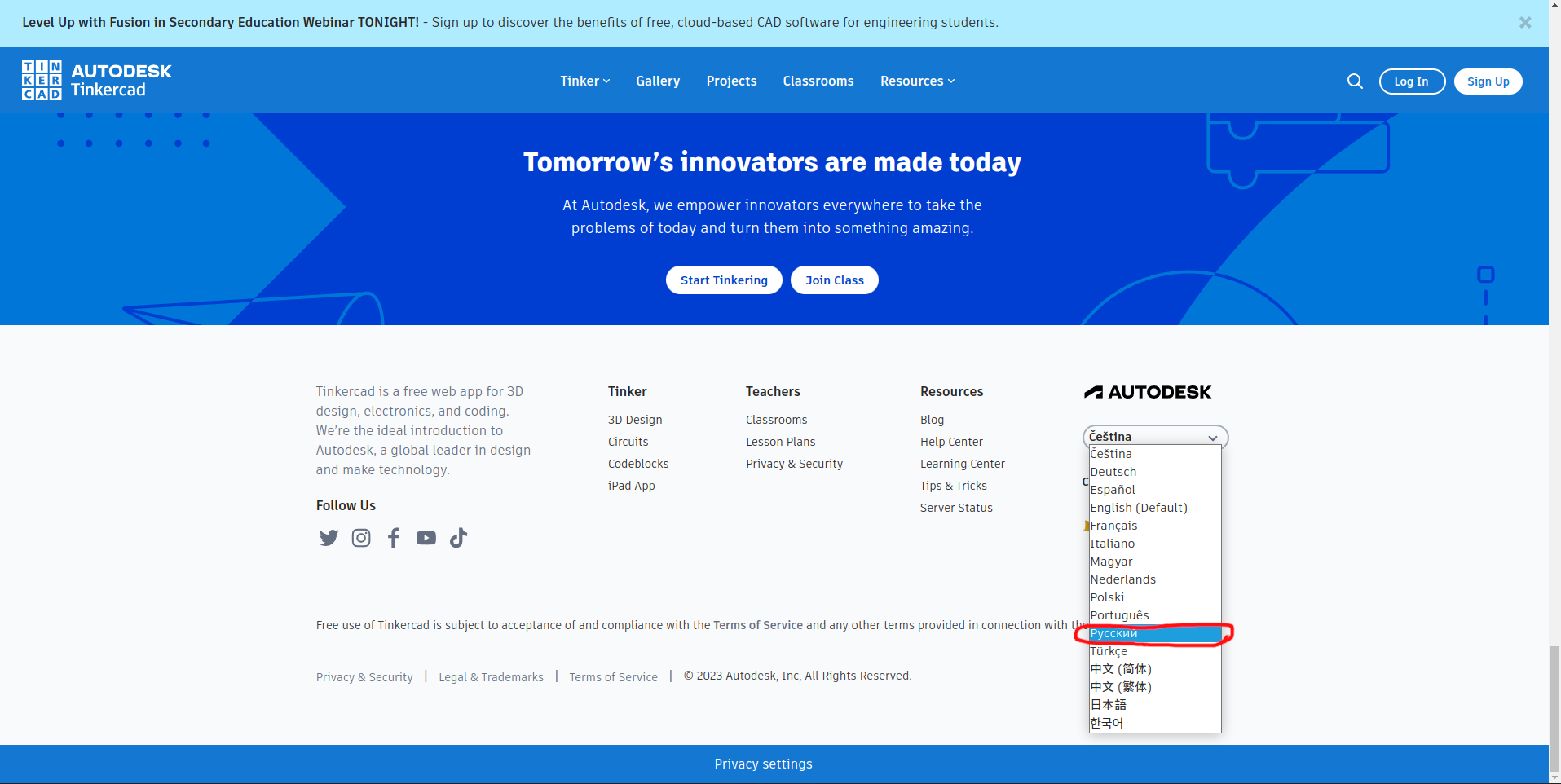Open the Projects page

731,81
